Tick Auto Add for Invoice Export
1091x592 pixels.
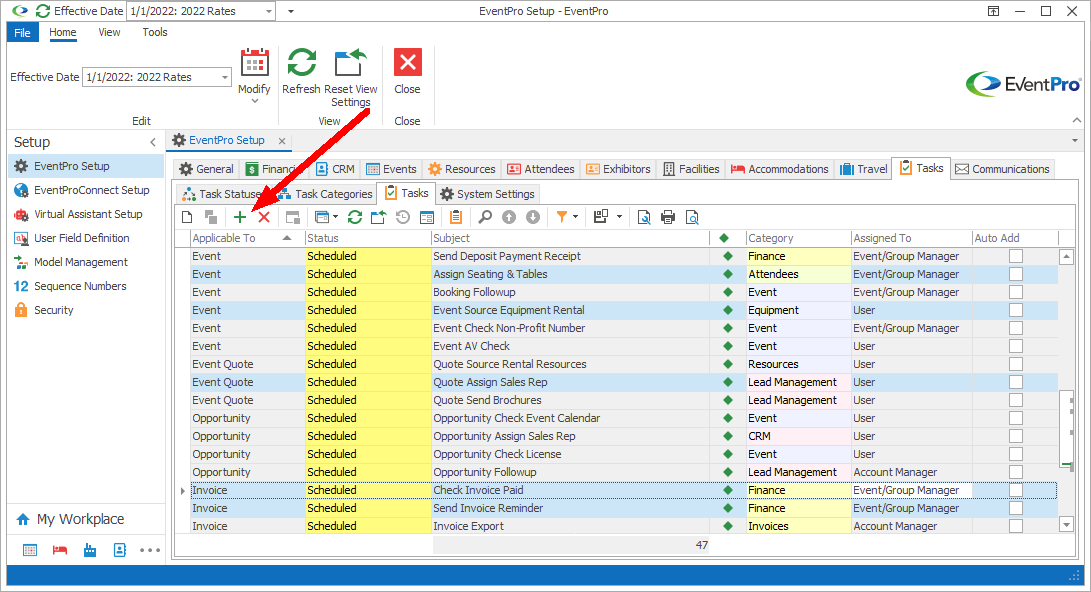tap(1016, 526)
